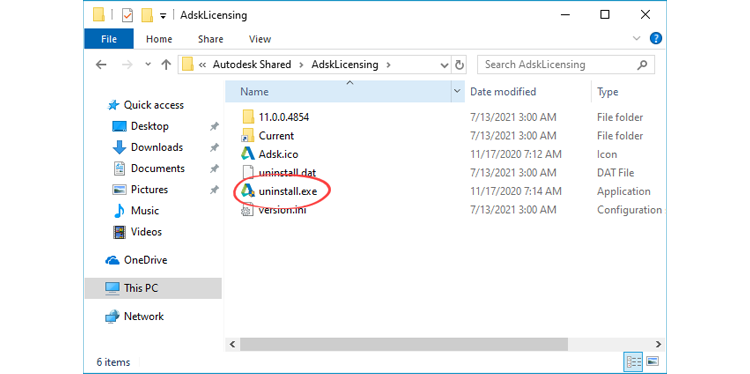Expand the chevron after AdskLicensing breadcrumb
Viewport: 750px width, 374px height.
388,65
